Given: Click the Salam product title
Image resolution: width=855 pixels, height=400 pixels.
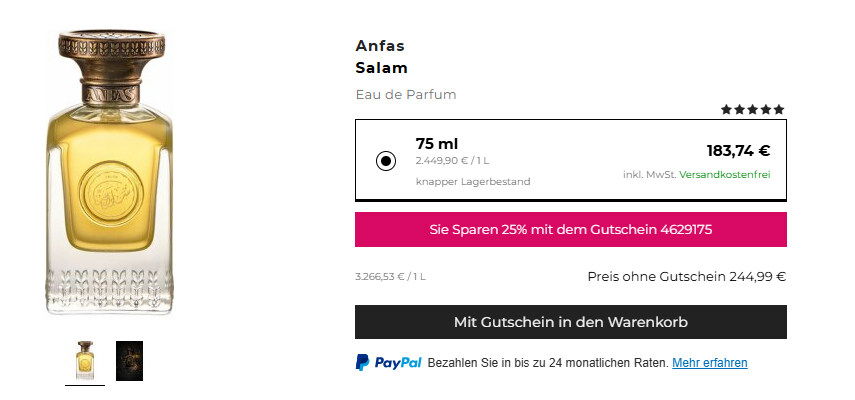Looking at the screenshot, I should click(x=381, y=68).
